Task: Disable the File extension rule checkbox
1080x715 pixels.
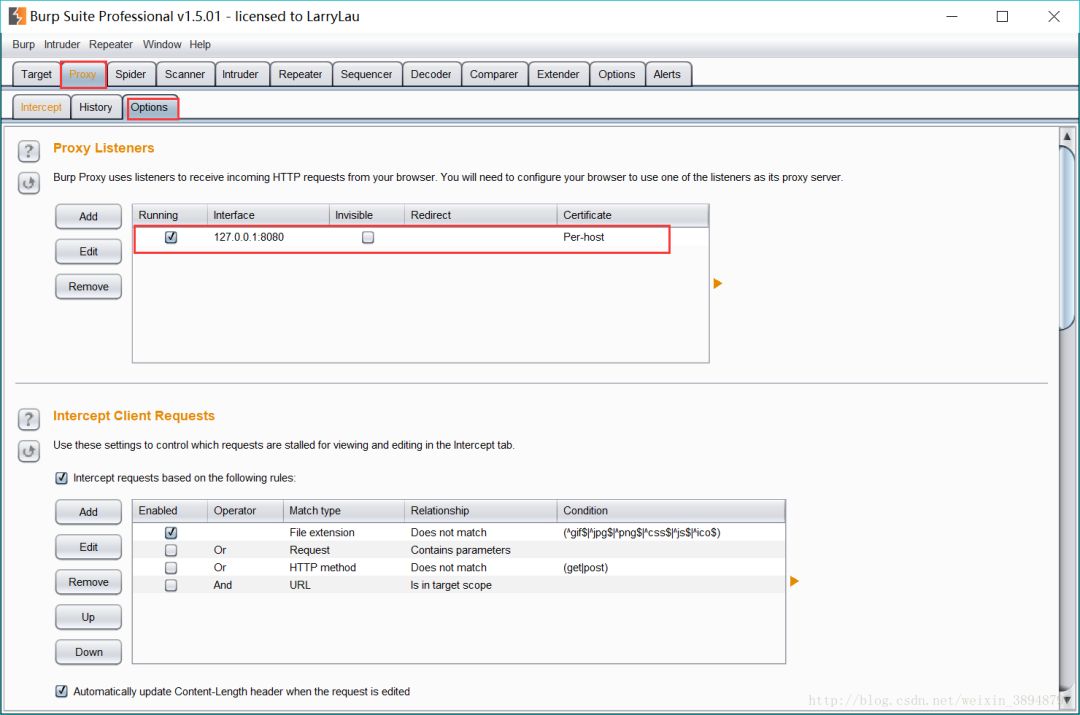Action: click(x=171, y=532)
